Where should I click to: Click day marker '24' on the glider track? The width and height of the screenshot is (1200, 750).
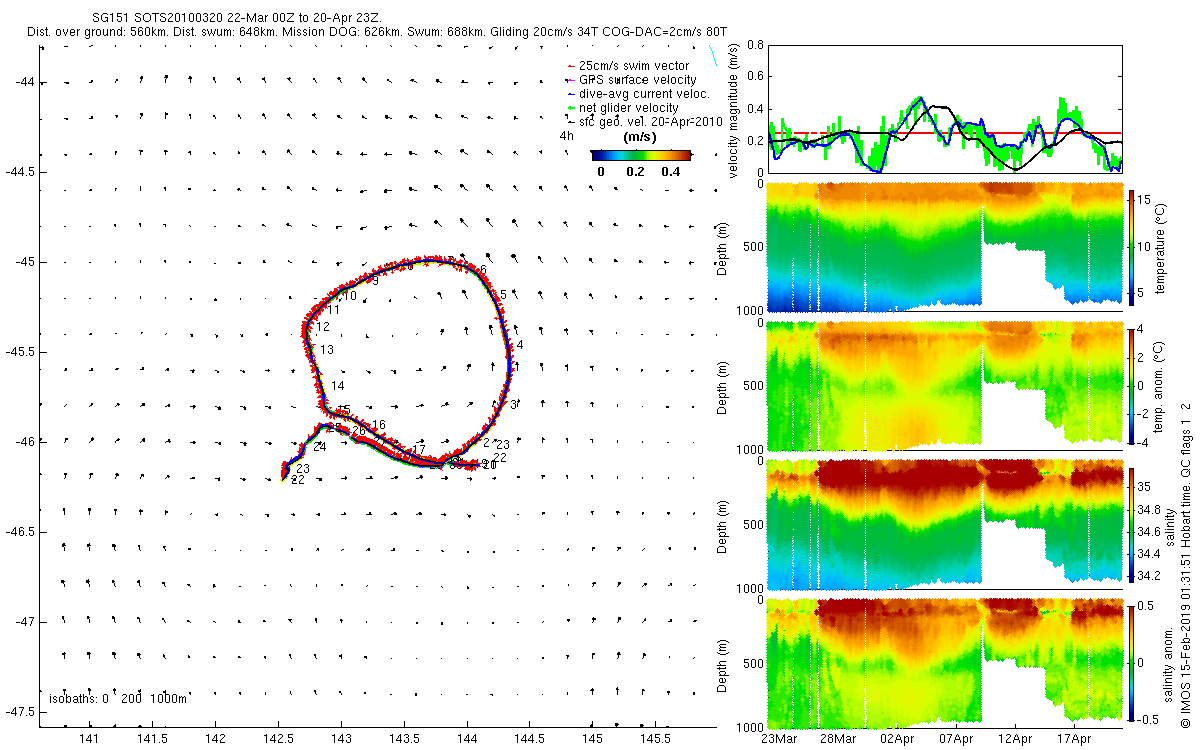320,447
